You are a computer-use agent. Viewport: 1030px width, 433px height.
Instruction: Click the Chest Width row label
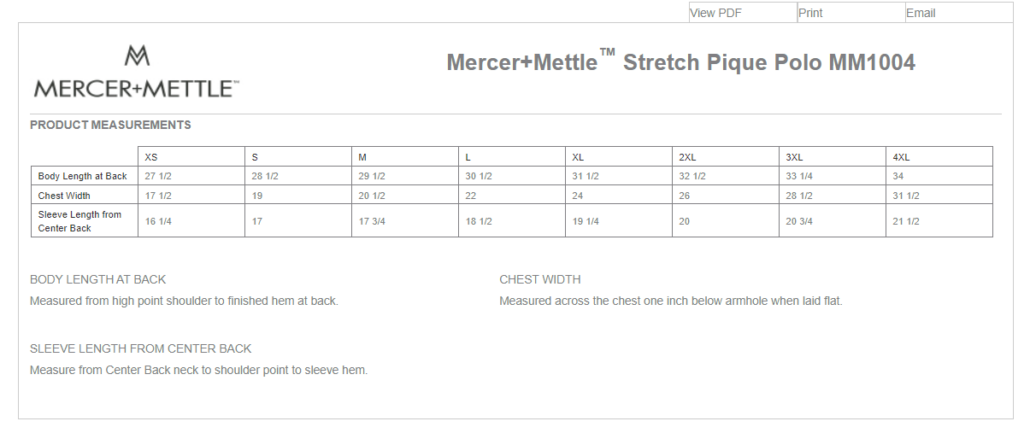pos(64,195)
